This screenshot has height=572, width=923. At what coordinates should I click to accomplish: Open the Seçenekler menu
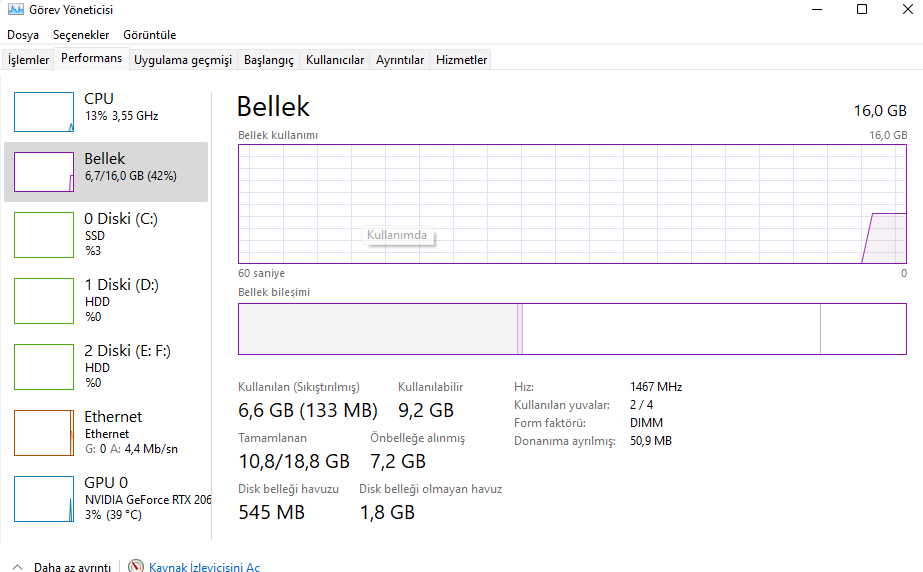click(x=81, y=35)
